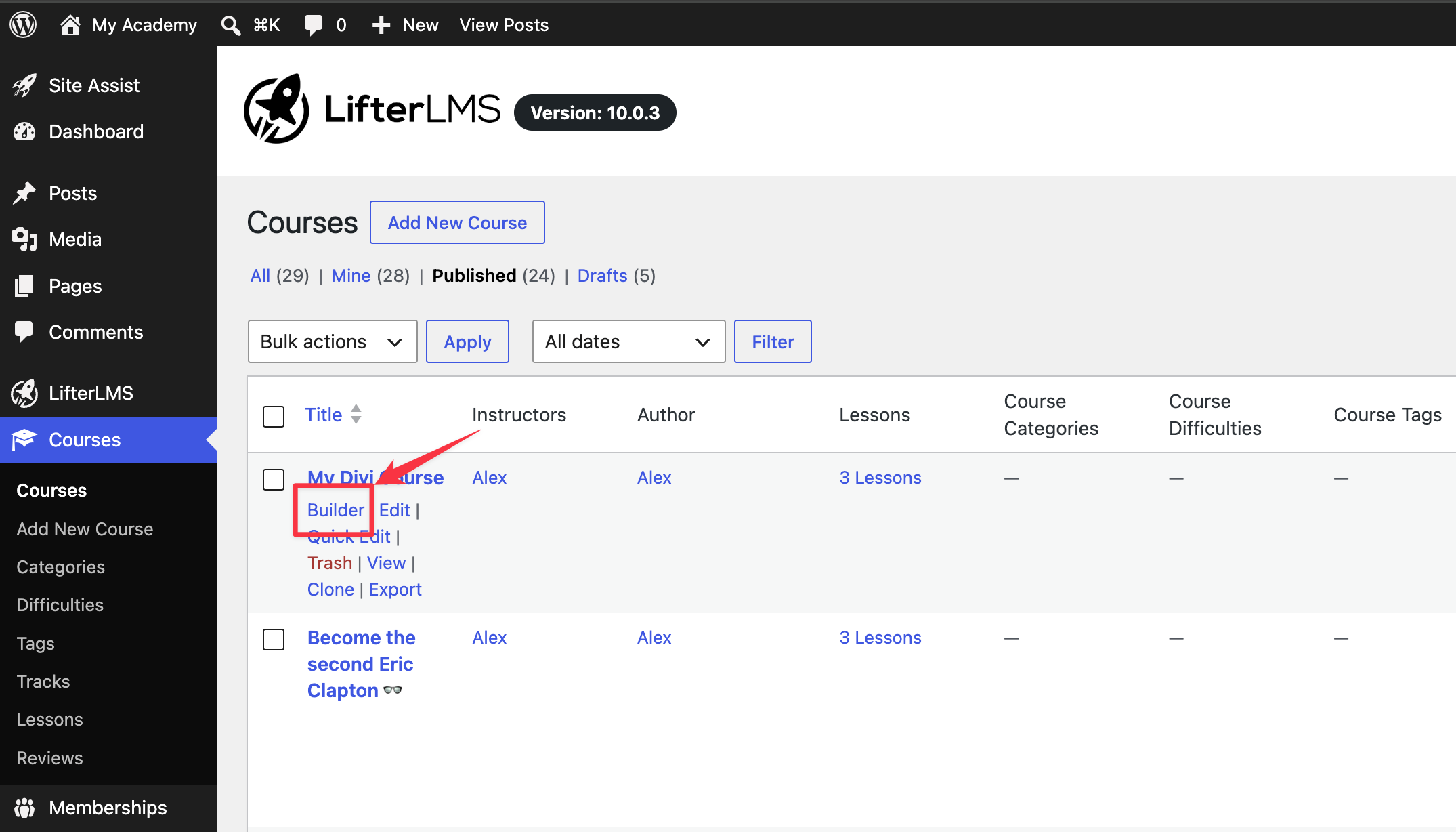The image size is (1456, 832).
Task: Open the Bulk actions dropdown
Action: click(x=333, y=341)
